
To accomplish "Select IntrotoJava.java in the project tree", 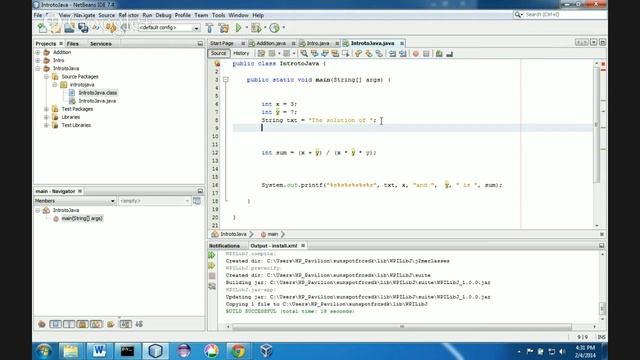I will [x=97, y=101].
